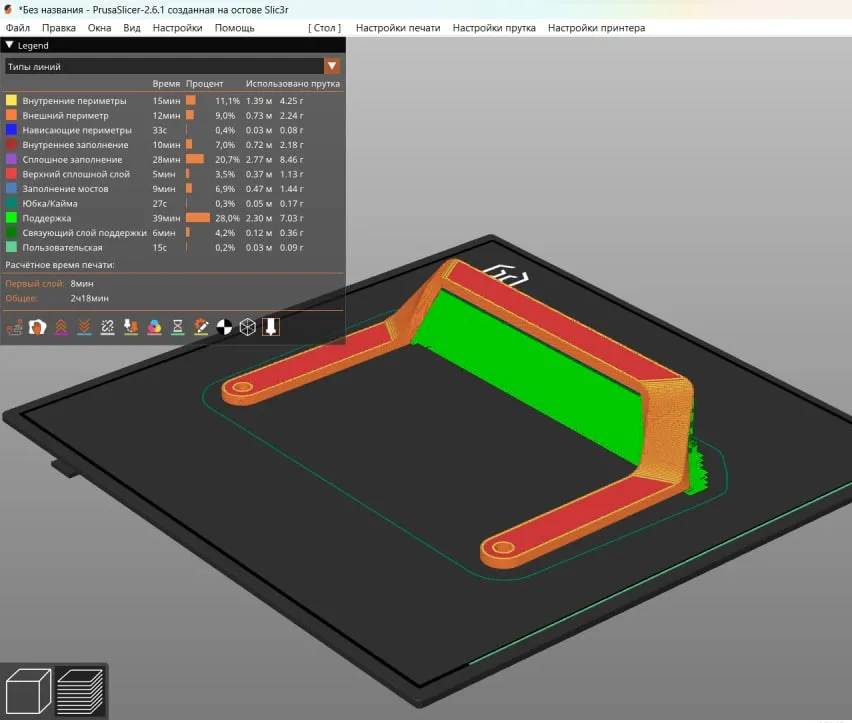Toggle travel moves visibility icon
The image size is (852, 723).
(14, 327)
